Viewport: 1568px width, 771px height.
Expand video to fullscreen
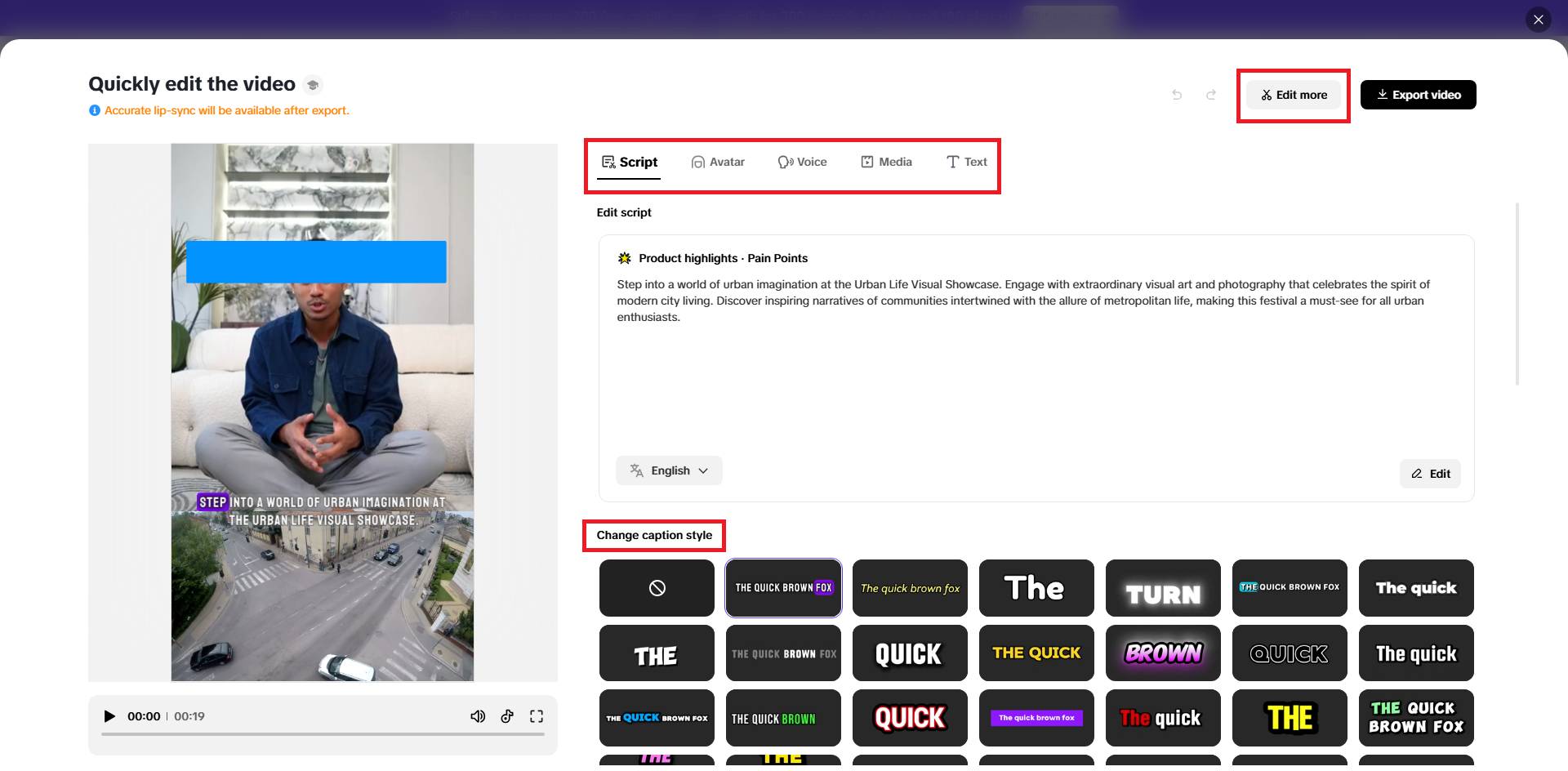pyautogui.click(x=537, y=716)
